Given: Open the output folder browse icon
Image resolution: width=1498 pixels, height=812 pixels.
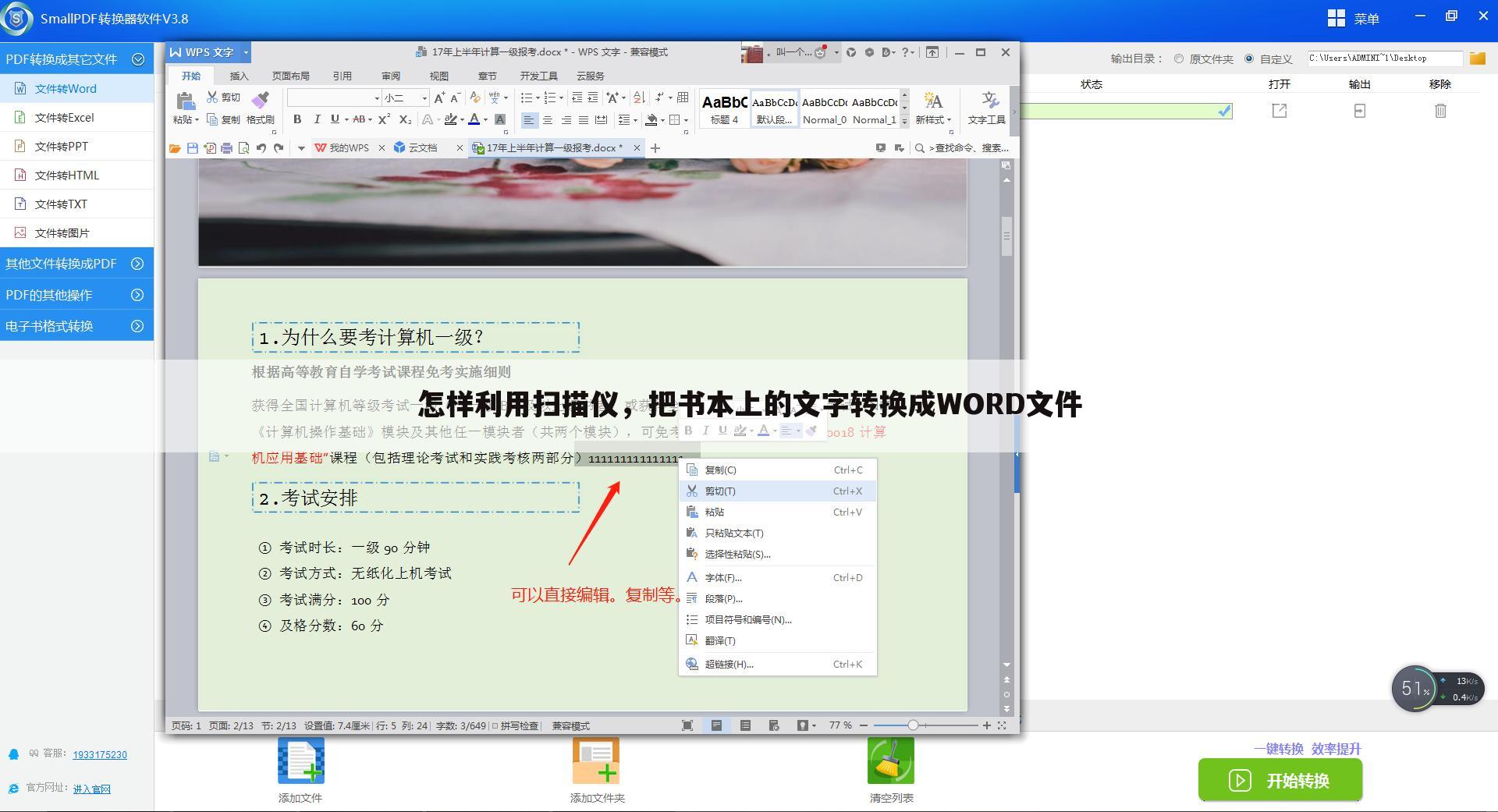Looking at the screenshot, I should tap(1477, 58).
